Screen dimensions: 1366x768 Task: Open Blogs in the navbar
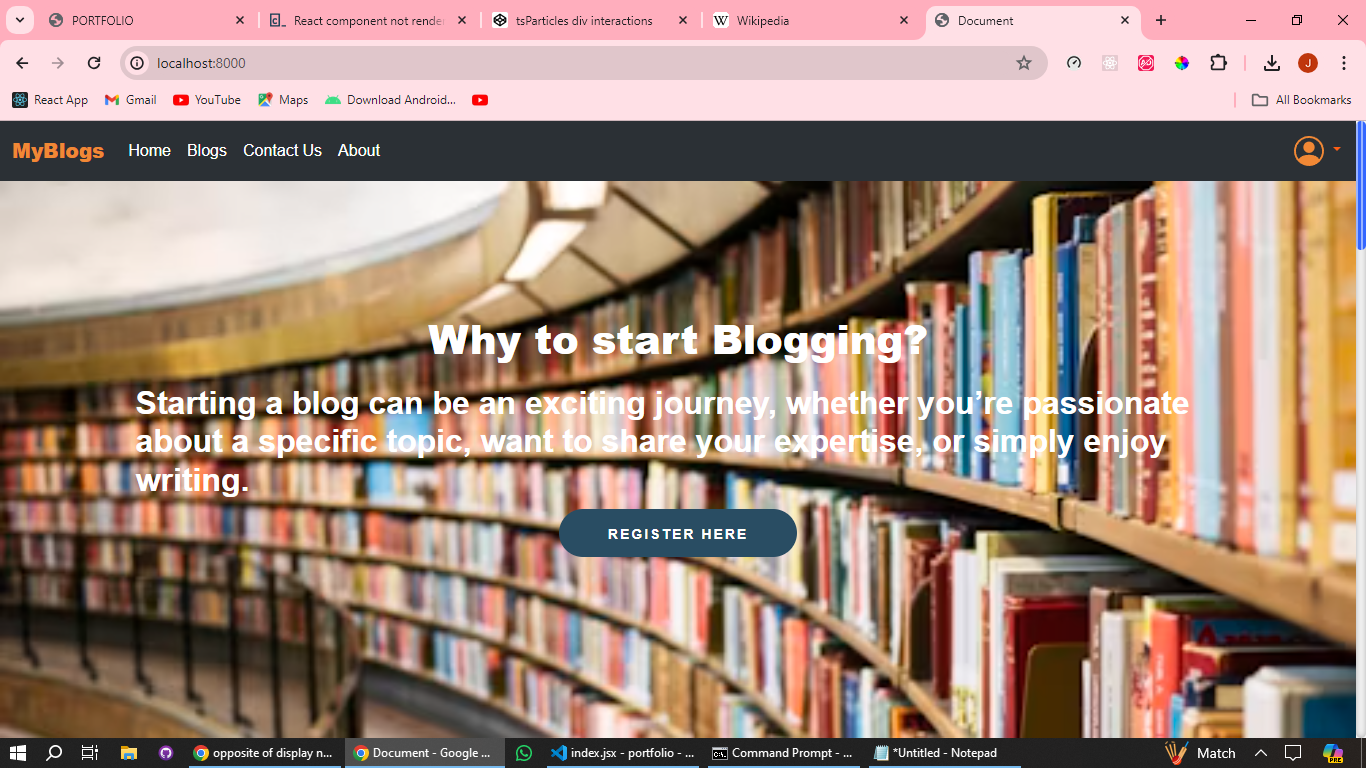click(x=207, y=151)
